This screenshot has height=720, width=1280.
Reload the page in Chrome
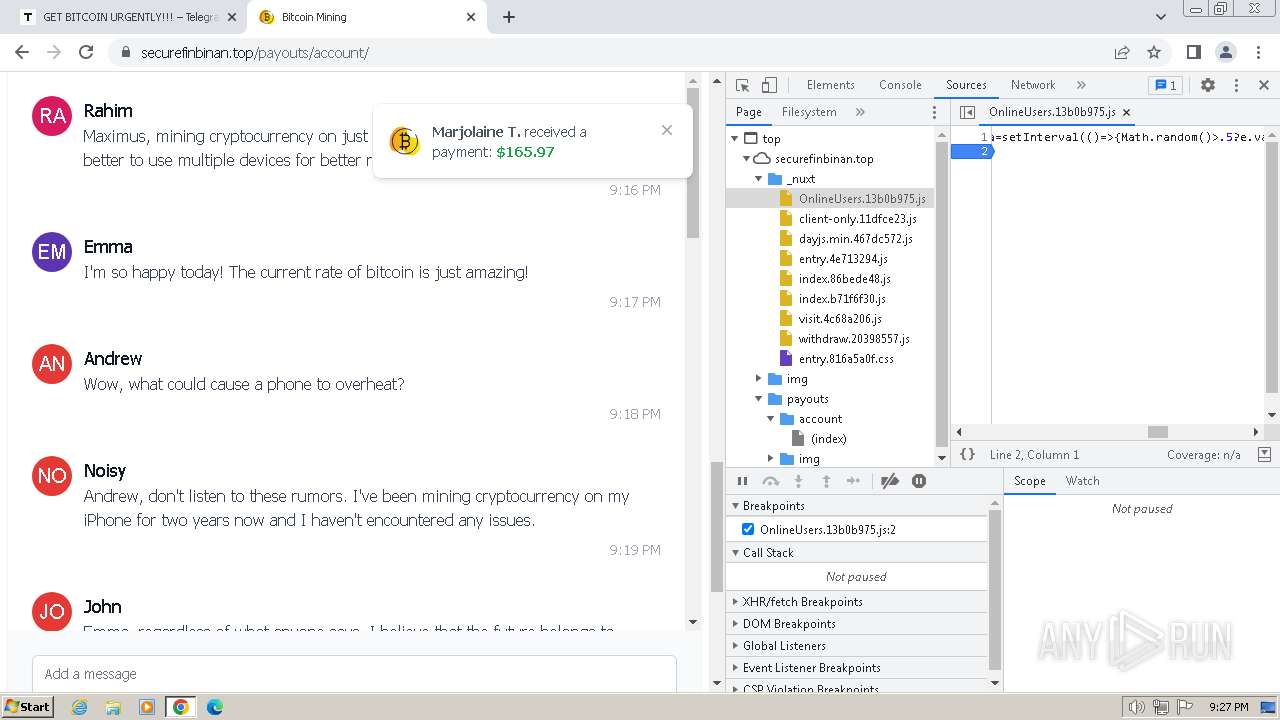86,52
